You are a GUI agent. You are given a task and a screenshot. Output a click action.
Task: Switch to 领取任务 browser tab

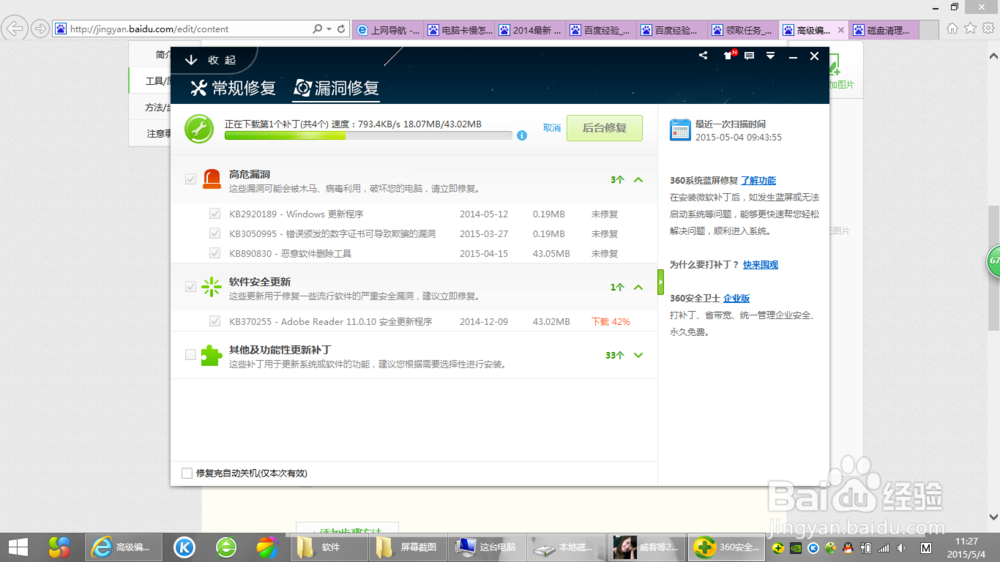coord(743,30)
